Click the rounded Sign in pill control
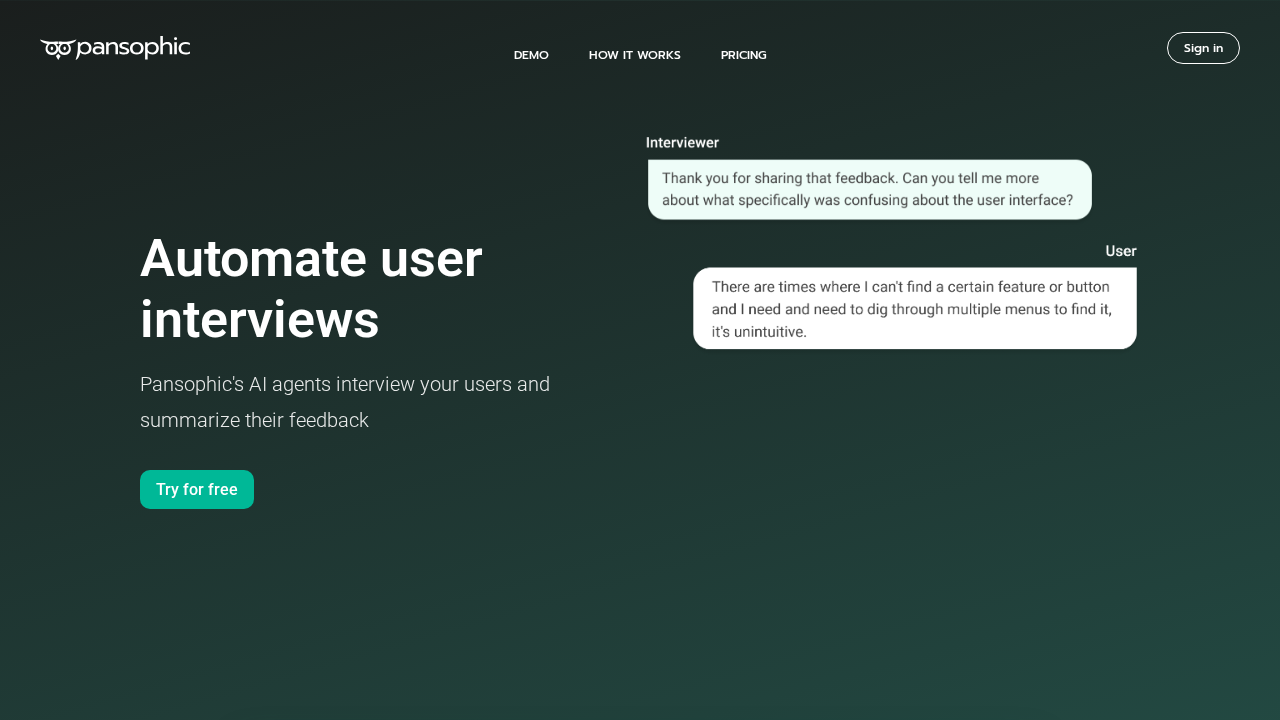Image resolution: width=1280 pixels, height=720 pixels. 1203,47
